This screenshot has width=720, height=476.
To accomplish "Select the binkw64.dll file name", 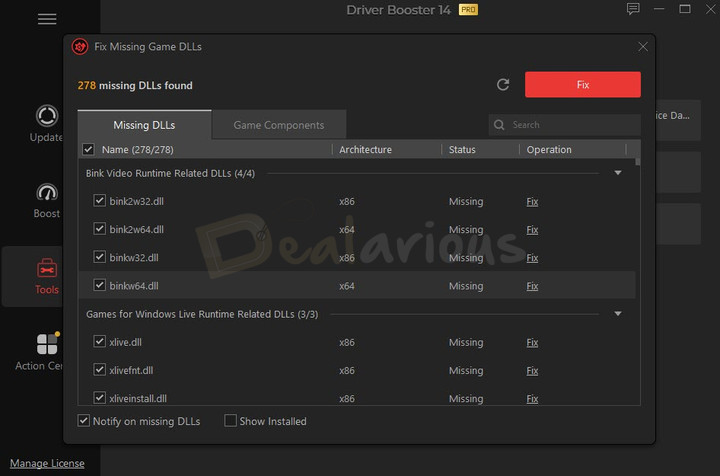I will click(134, 286).
